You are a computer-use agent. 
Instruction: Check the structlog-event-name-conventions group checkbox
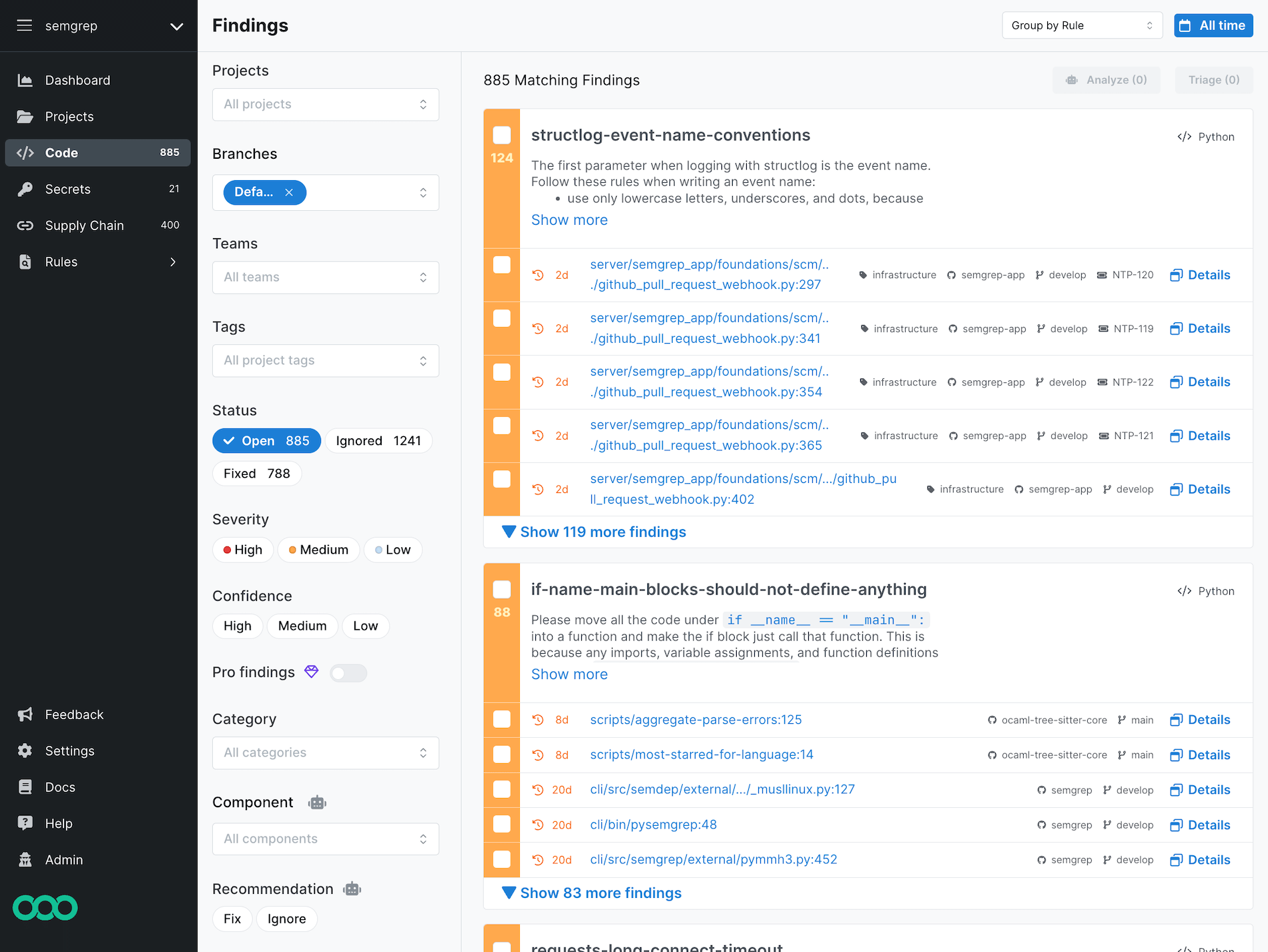pos(501,135)
